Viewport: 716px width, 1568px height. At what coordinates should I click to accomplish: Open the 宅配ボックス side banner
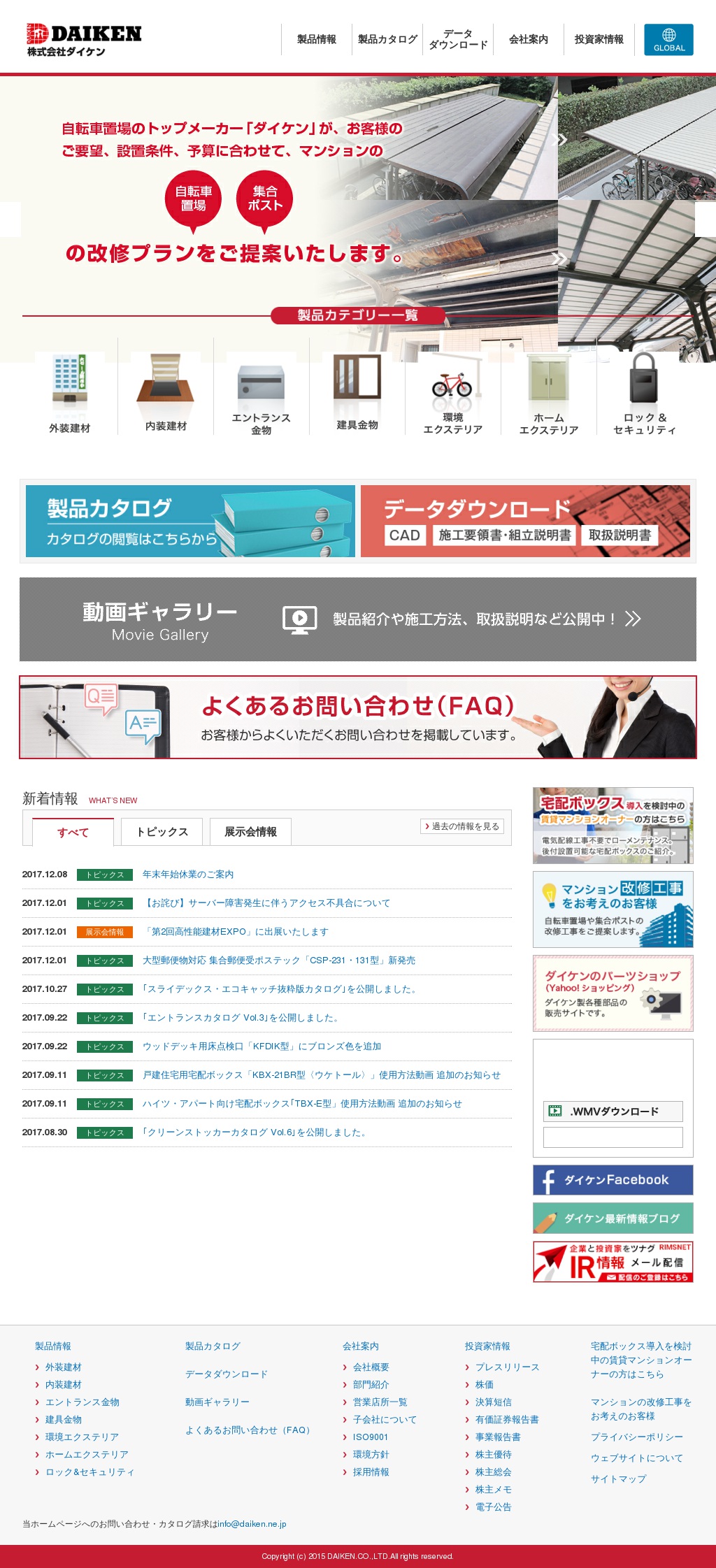[x=613, y=826]
